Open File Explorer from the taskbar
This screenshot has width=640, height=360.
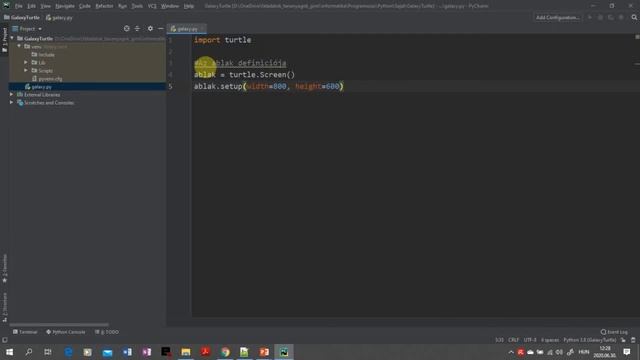tap(186, 352)
